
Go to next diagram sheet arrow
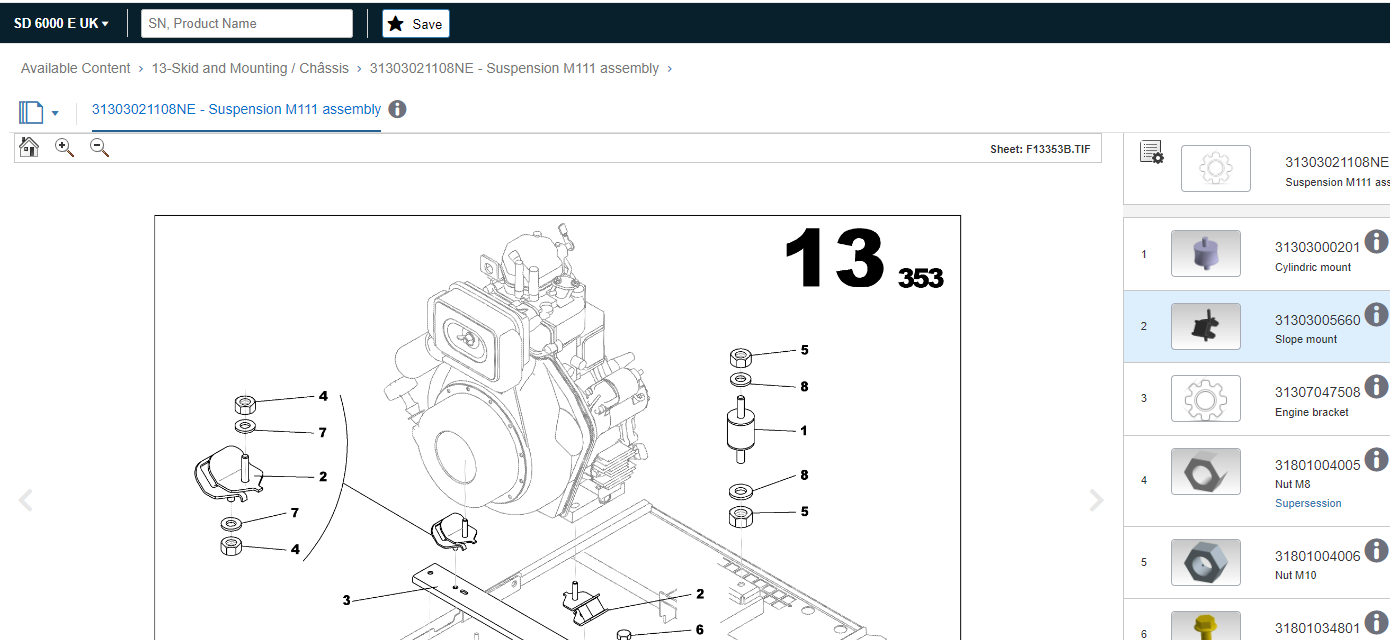pos(1096,500)
